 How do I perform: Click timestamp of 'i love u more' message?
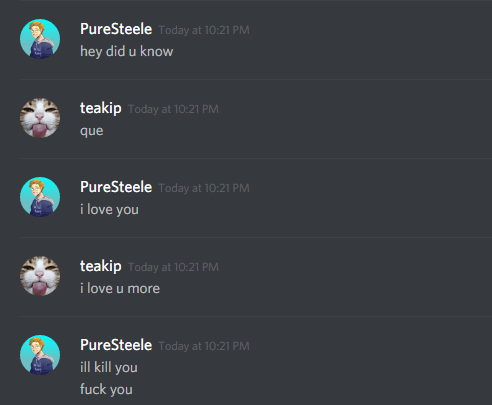pyautogui.click(x=173, y=267)
